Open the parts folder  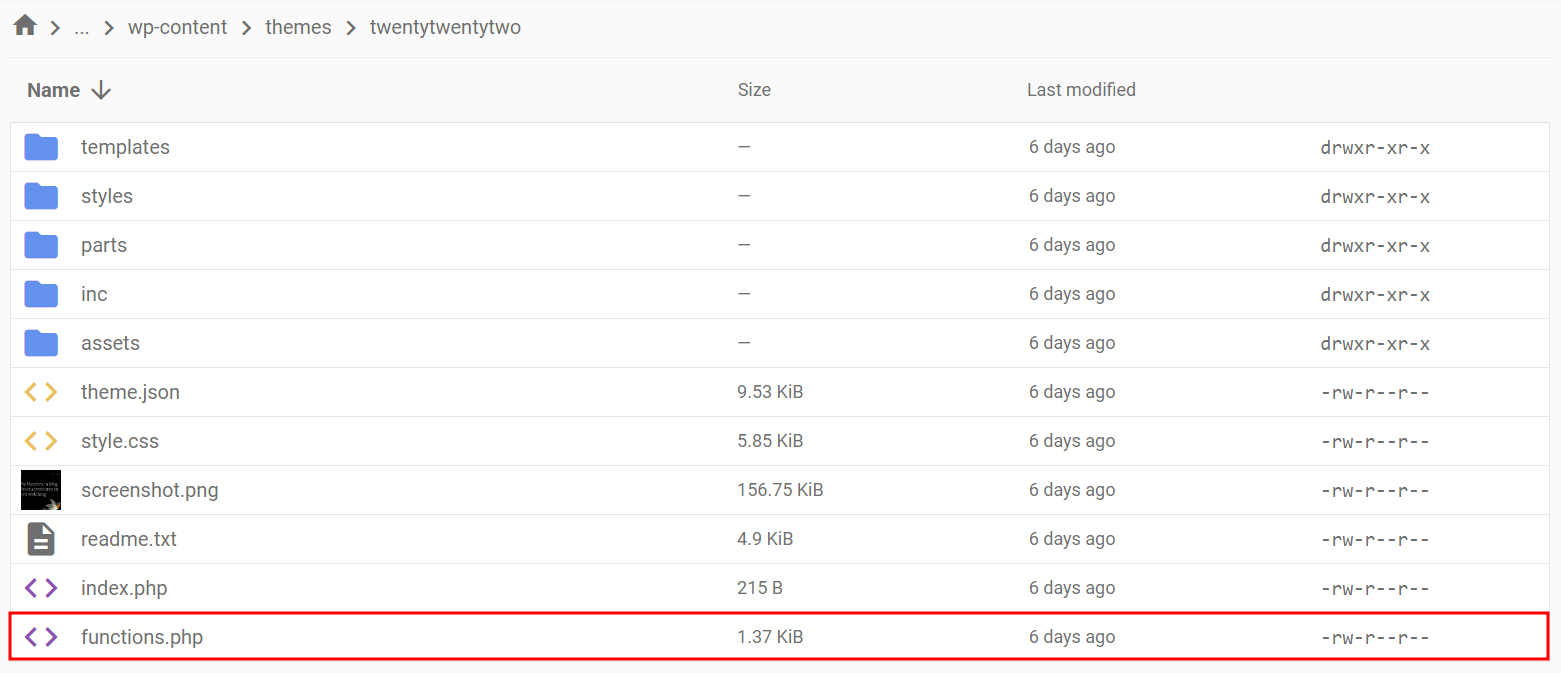point(104,245)
